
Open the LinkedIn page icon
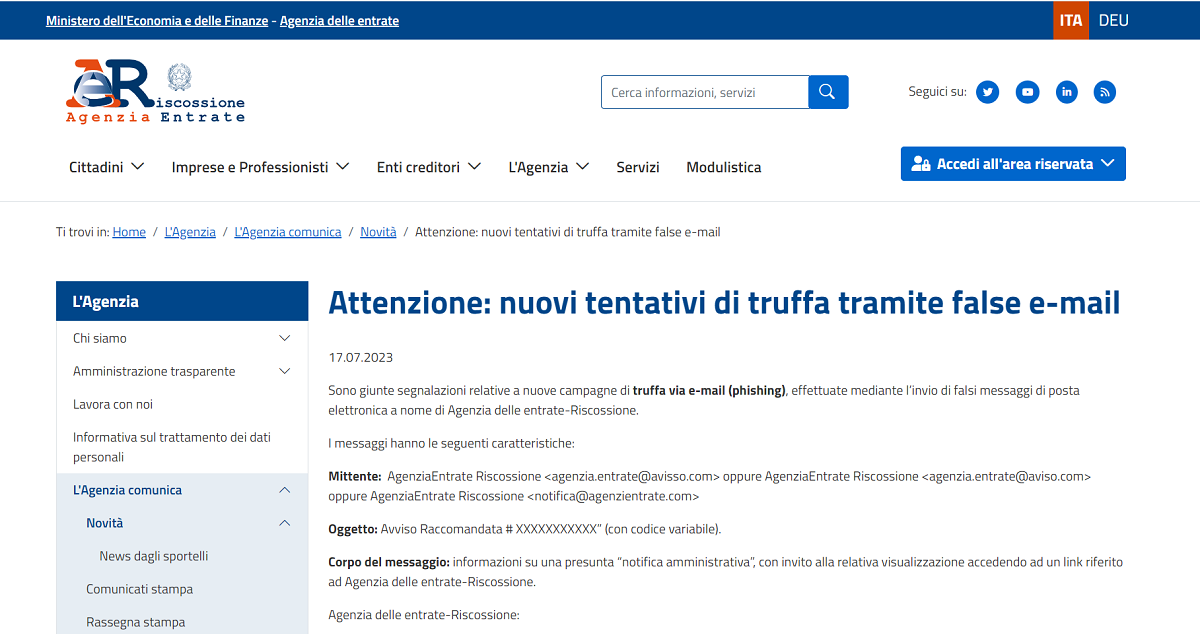1066,92
